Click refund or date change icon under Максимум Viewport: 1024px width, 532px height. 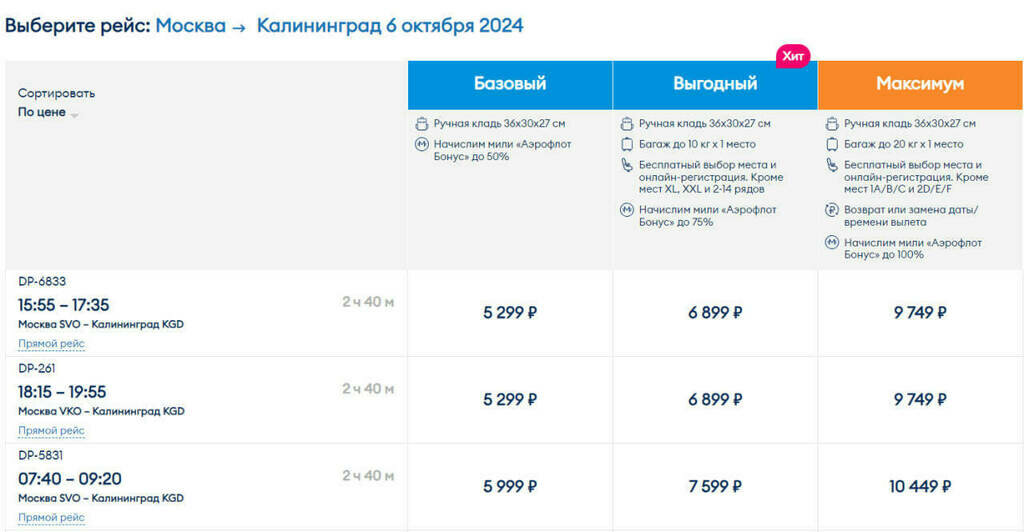click(x=832, y=210)
